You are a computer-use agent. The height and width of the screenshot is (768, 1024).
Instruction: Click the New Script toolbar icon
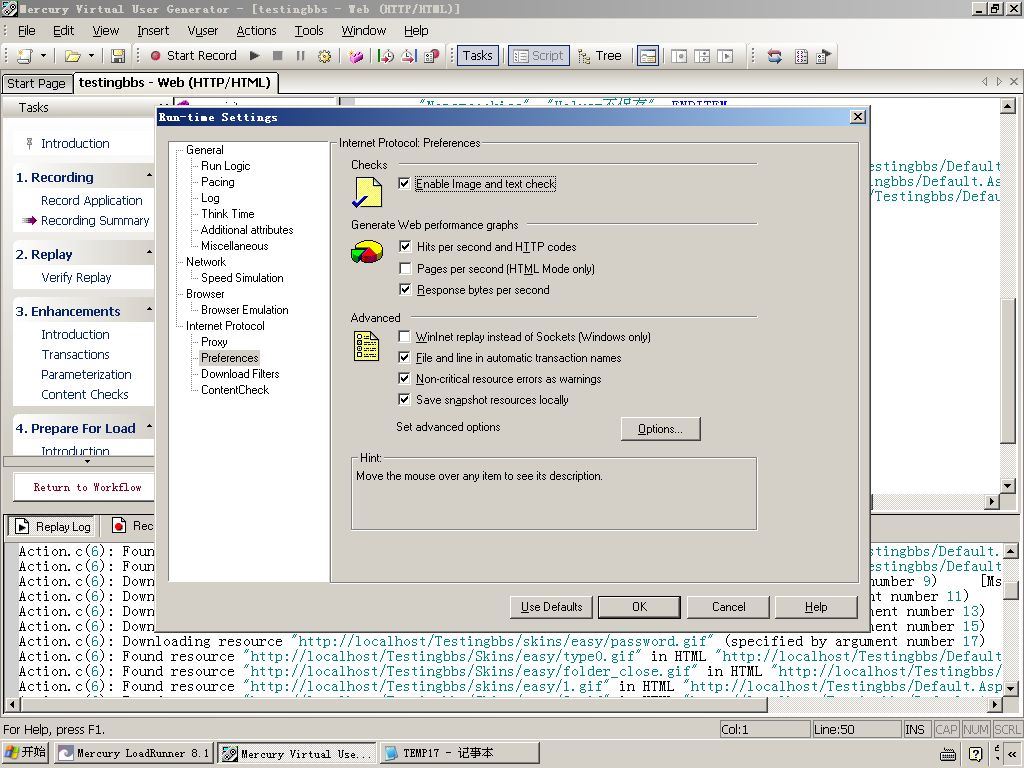pyautogui.click(x=24, y=56)
